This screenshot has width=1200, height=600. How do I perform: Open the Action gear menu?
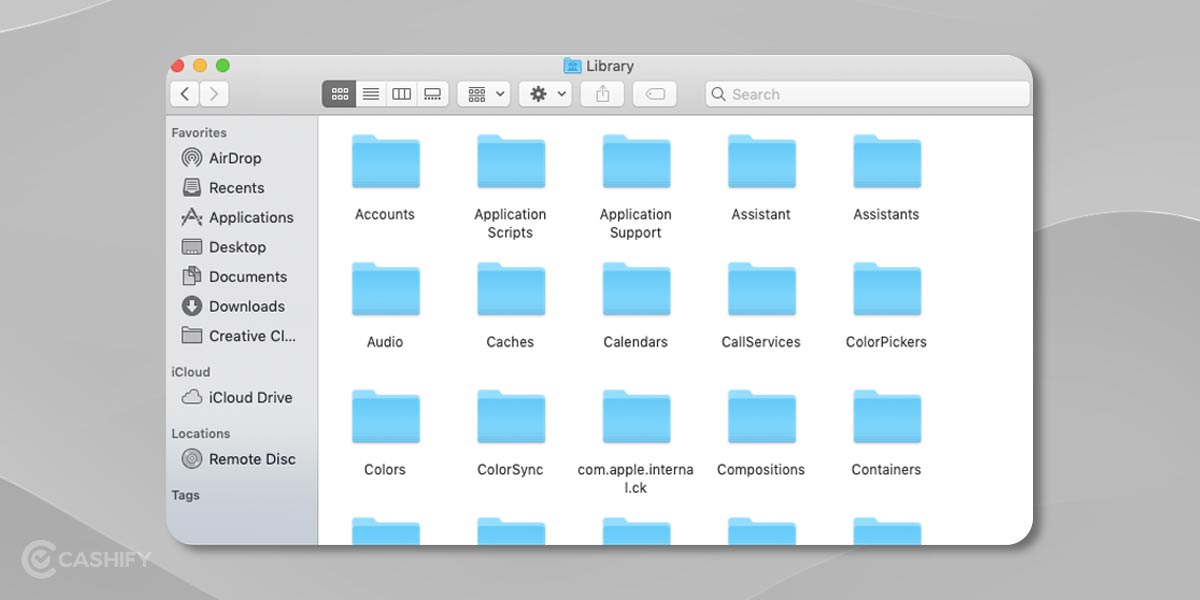tap(544, 93)
